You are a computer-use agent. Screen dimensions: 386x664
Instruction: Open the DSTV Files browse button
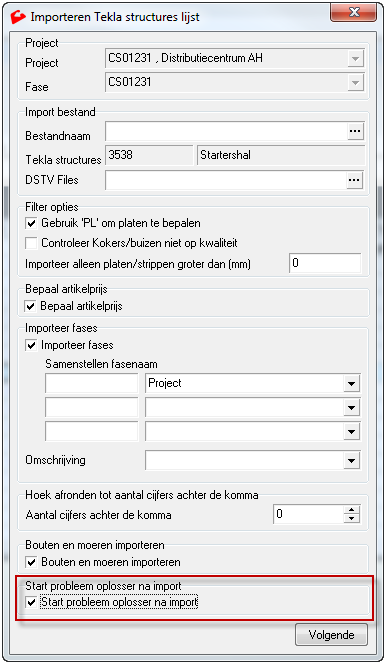(355, 181)
